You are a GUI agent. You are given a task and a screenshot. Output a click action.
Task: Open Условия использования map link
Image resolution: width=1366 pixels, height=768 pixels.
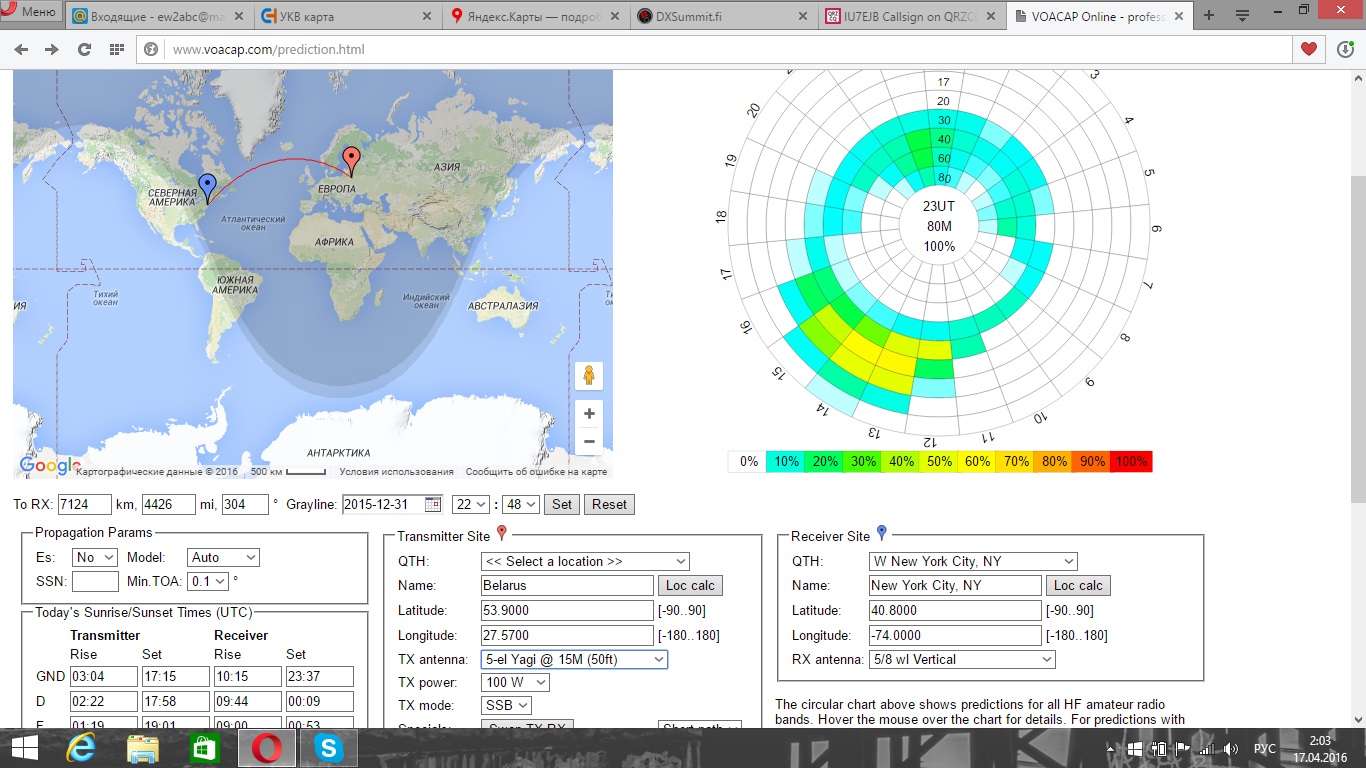pos(396,472)
